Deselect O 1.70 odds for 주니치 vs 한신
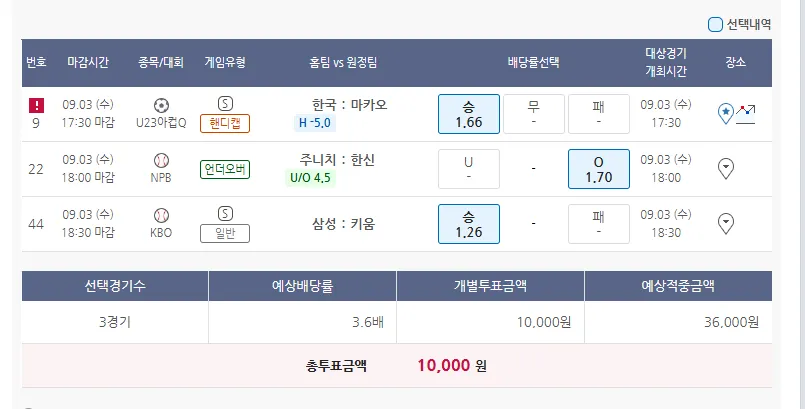 598,169
